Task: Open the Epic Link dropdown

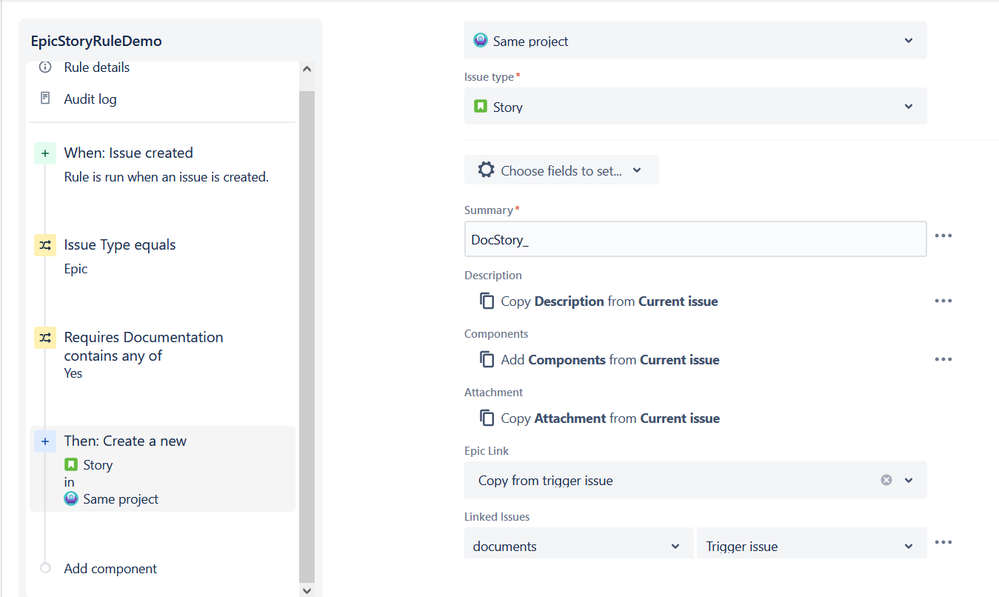Action: click(695, 480)
